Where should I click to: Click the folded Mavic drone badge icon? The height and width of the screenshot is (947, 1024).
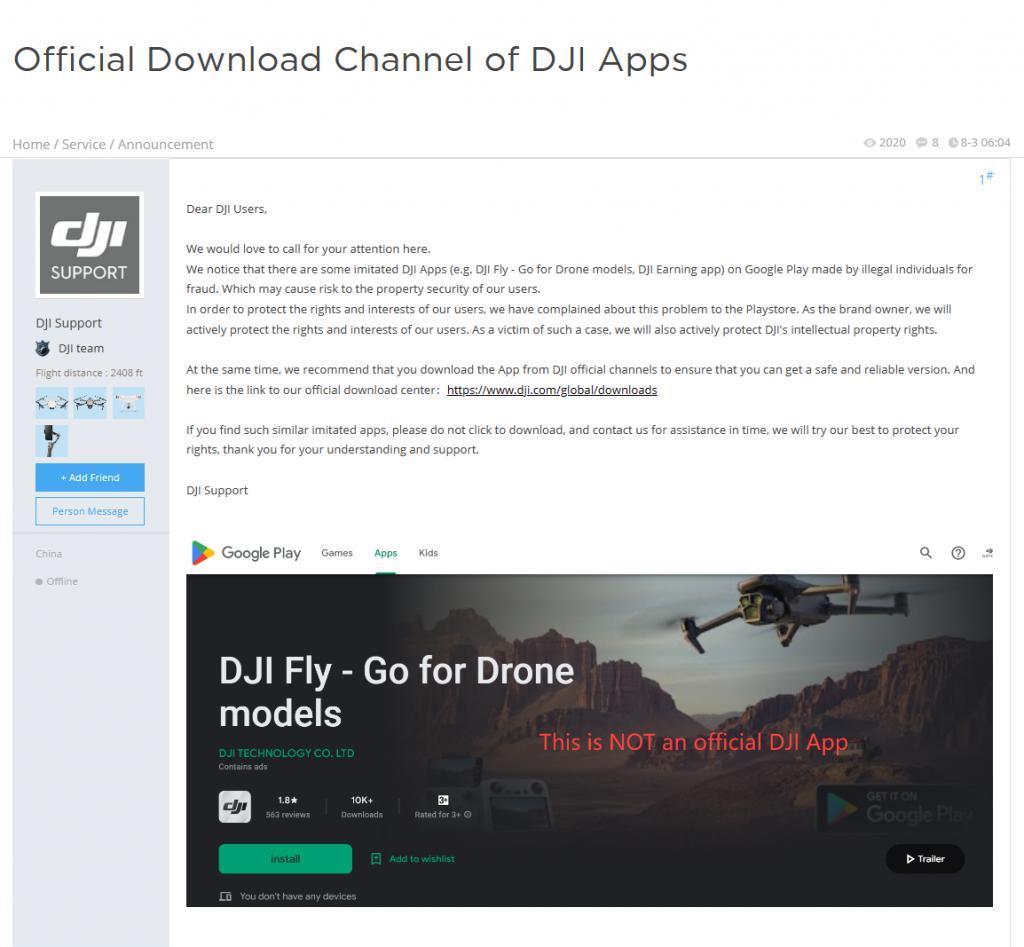coord(89,402)
